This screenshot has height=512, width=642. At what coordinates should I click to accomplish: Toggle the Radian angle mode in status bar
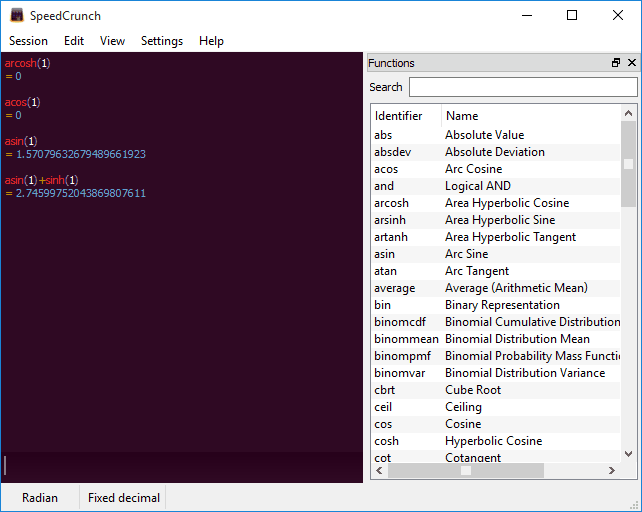pyautogui.click(x=40, y=498)
